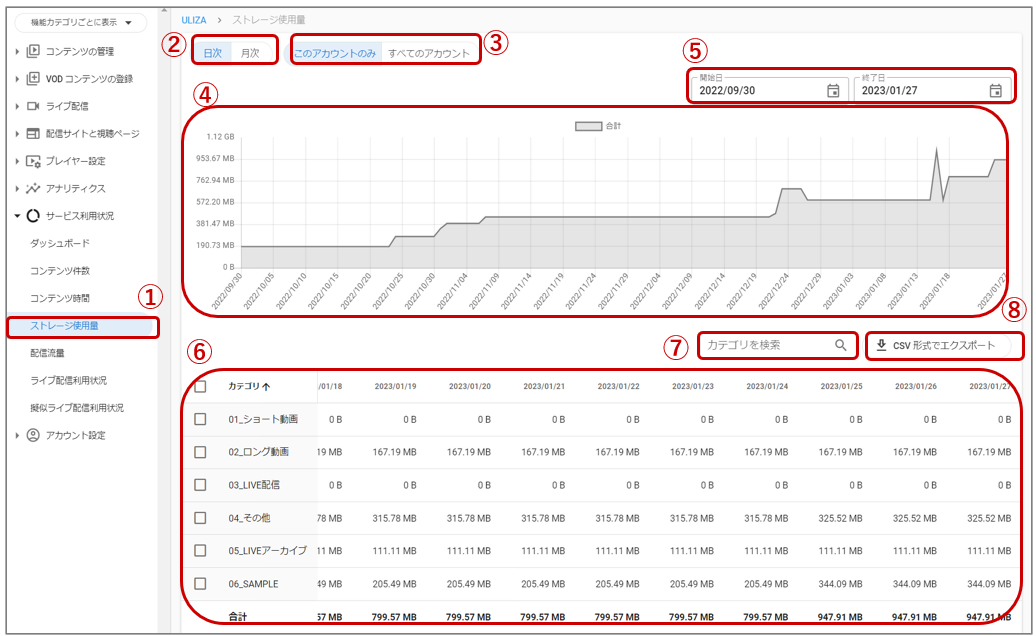This screenshot has height=636, width=1036.
Task: Sort table by カテゴリ column header
Action: [248, 386]
